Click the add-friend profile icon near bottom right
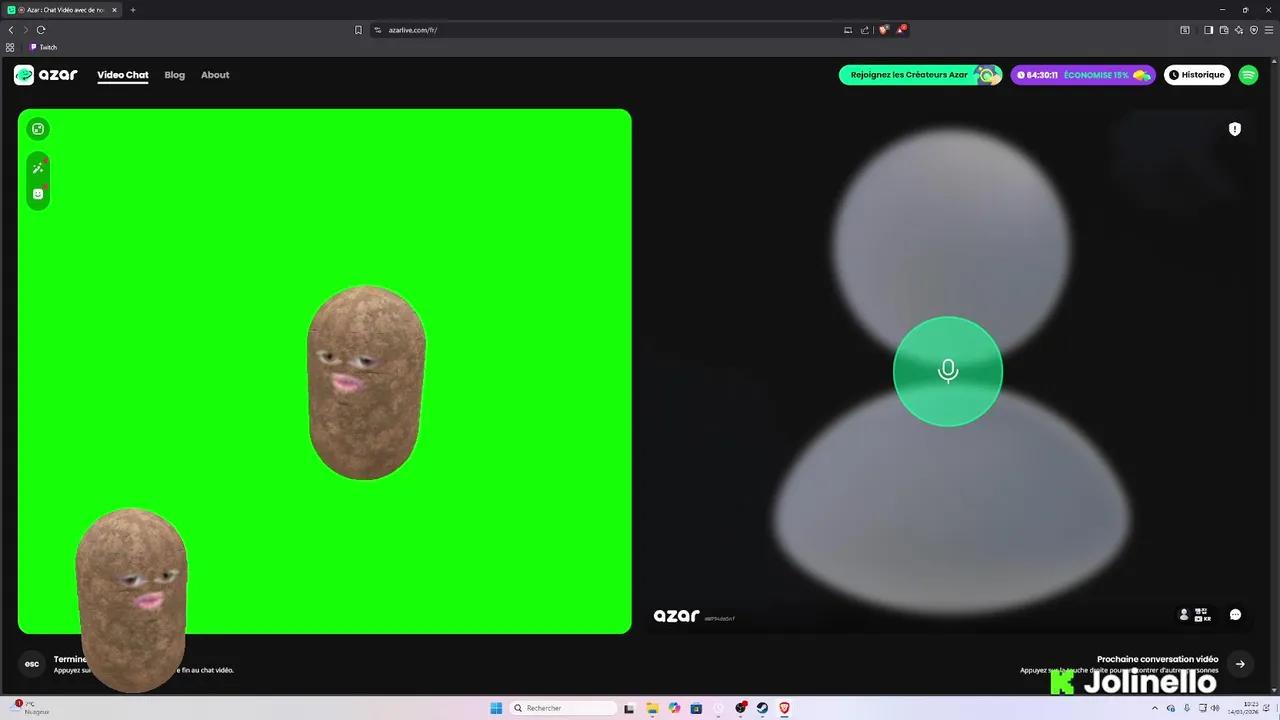 pos(1184,614)
